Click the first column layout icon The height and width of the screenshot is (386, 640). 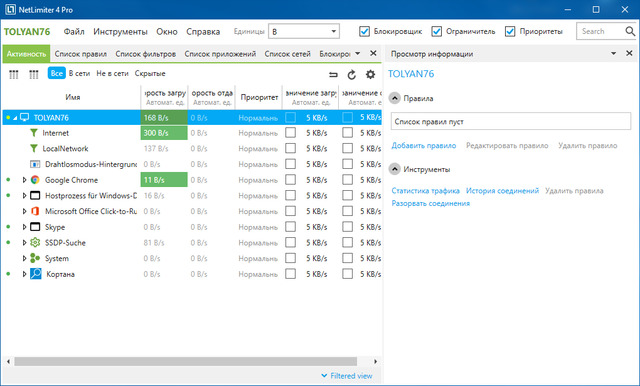point(14,74)
